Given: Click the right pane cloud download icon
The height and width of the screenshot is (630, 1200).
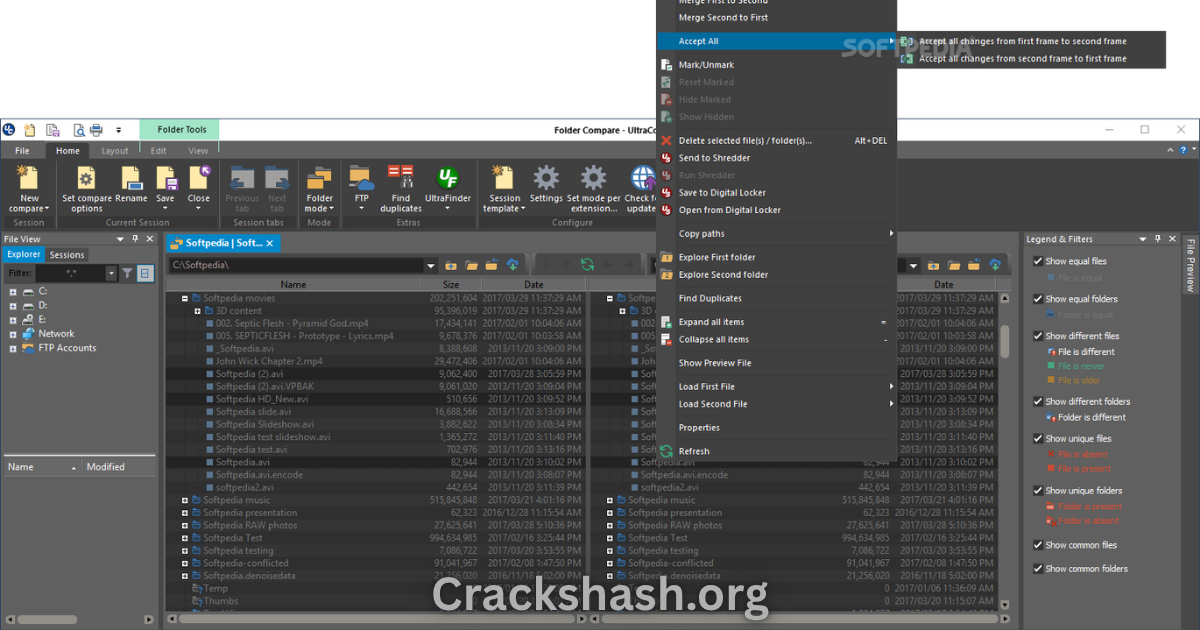Looking at the screenshot, I should click(995, 265).
